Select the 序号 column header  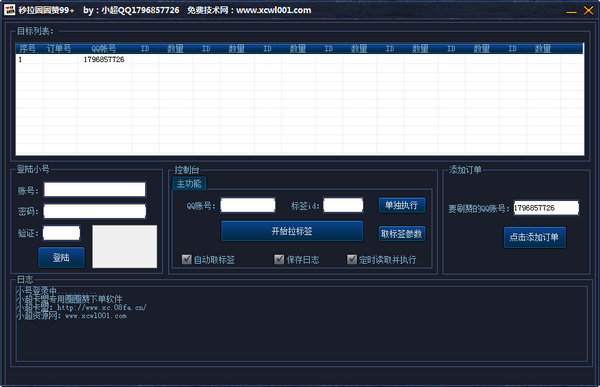28,49
